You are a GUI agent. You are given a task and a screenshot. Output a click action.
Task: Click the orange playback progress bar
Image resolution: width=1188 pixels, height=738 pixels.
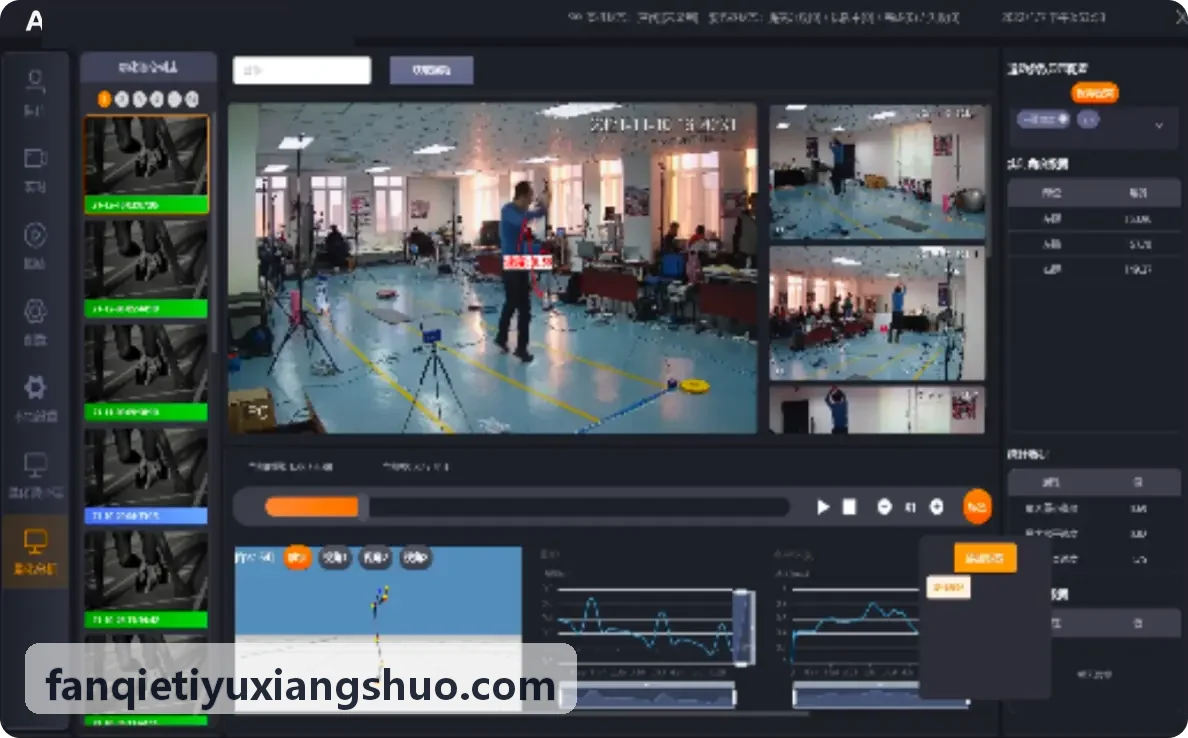[x=312, y=507]
